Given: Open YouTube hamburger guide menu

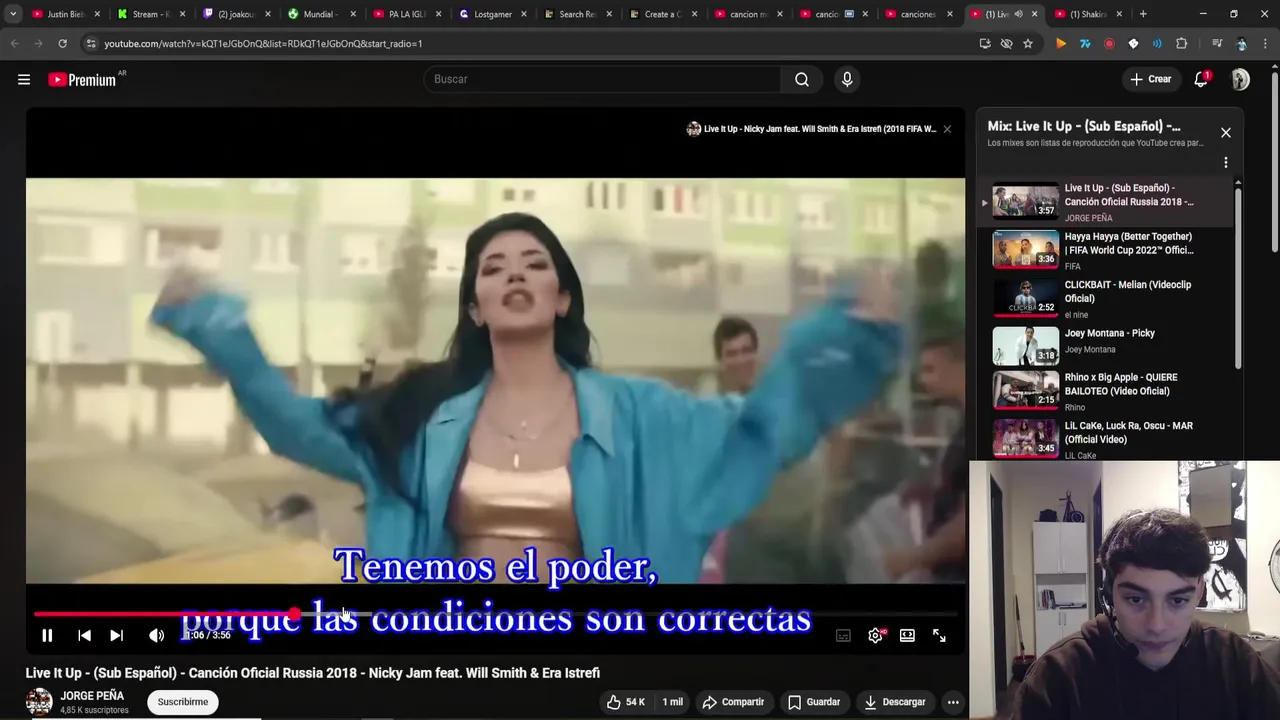Looking at the screenshot, I should coord(24,79).
